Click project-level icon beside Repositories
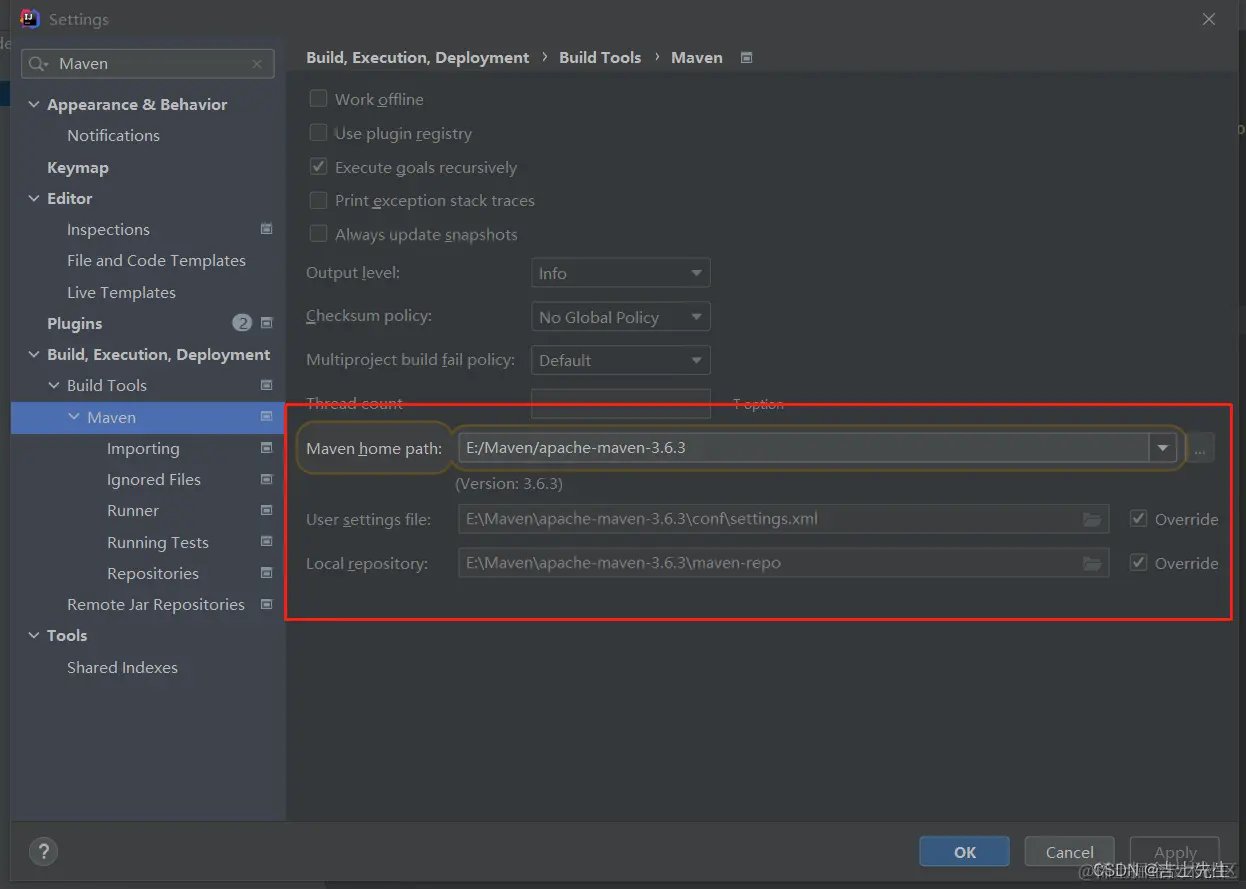This screenshot has height=889, width=1246. pos(267,573)
